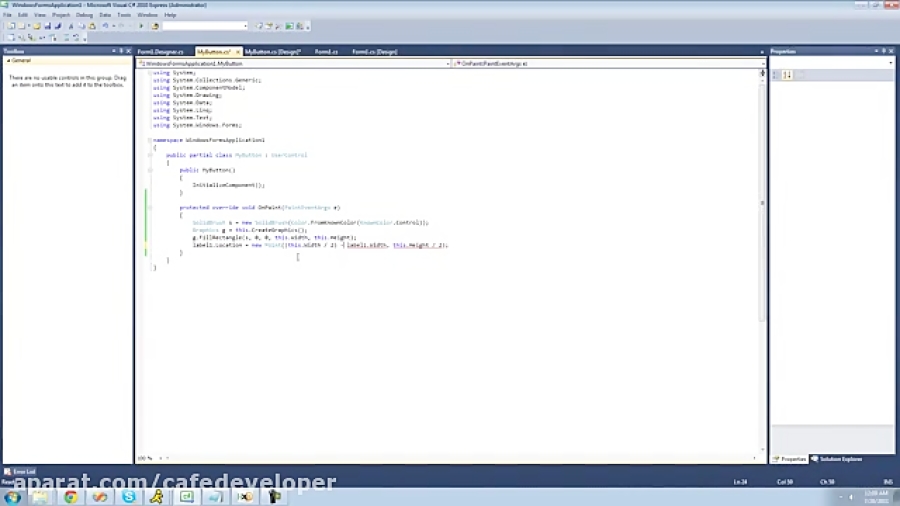Viewport: 900px width, 506px height.
Task: Click the Cut scissors icon
Action: point(71,26)
